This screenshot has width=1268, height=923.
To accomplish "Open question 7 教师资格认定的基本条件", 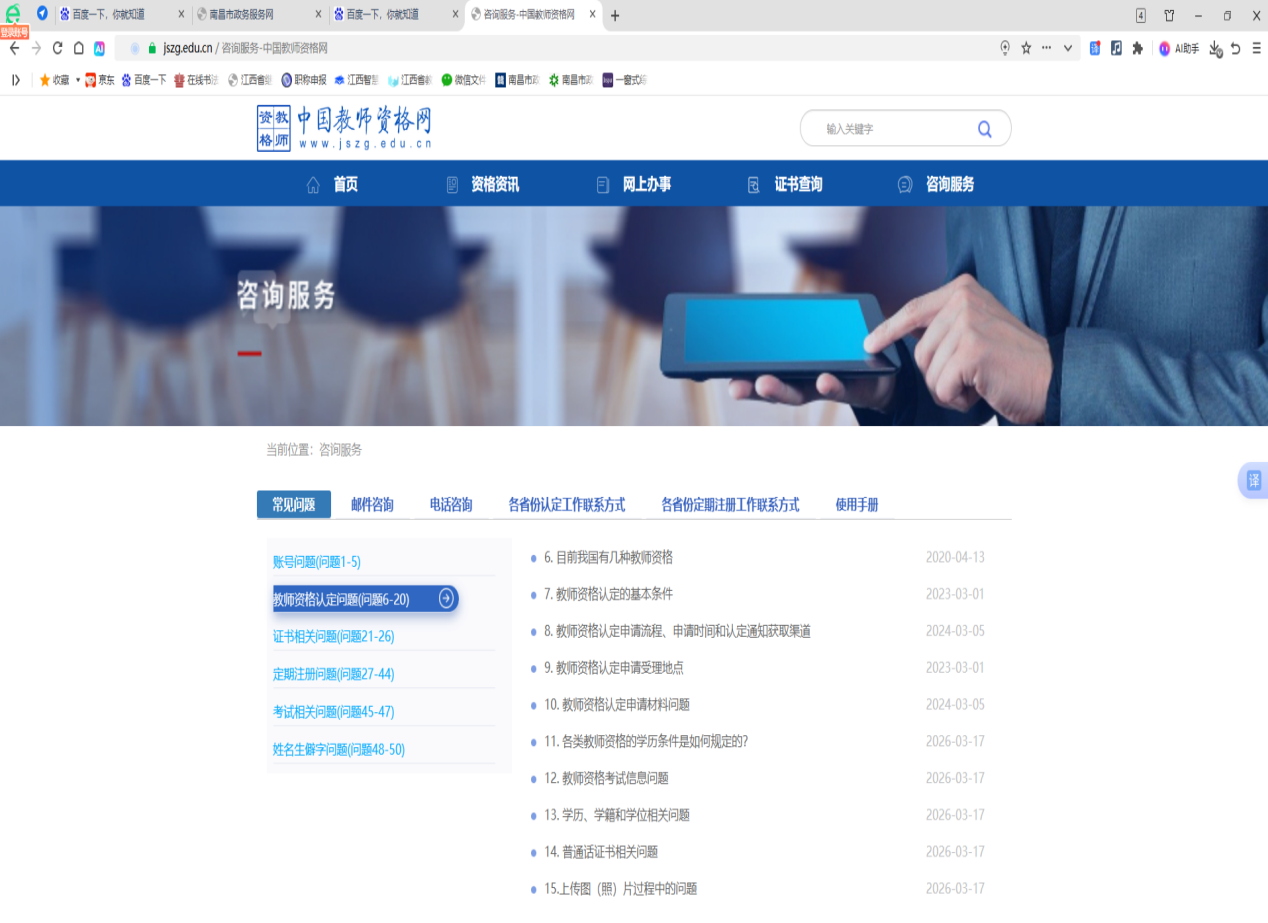I will [614, 594].
